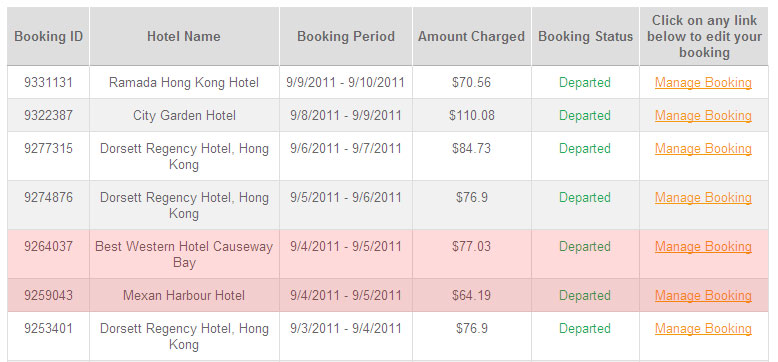This screenshot has height=362, width=778.
Task: Open Manage Booking for Mexan Harbour Hotel
Action: [x=703, y=296]
